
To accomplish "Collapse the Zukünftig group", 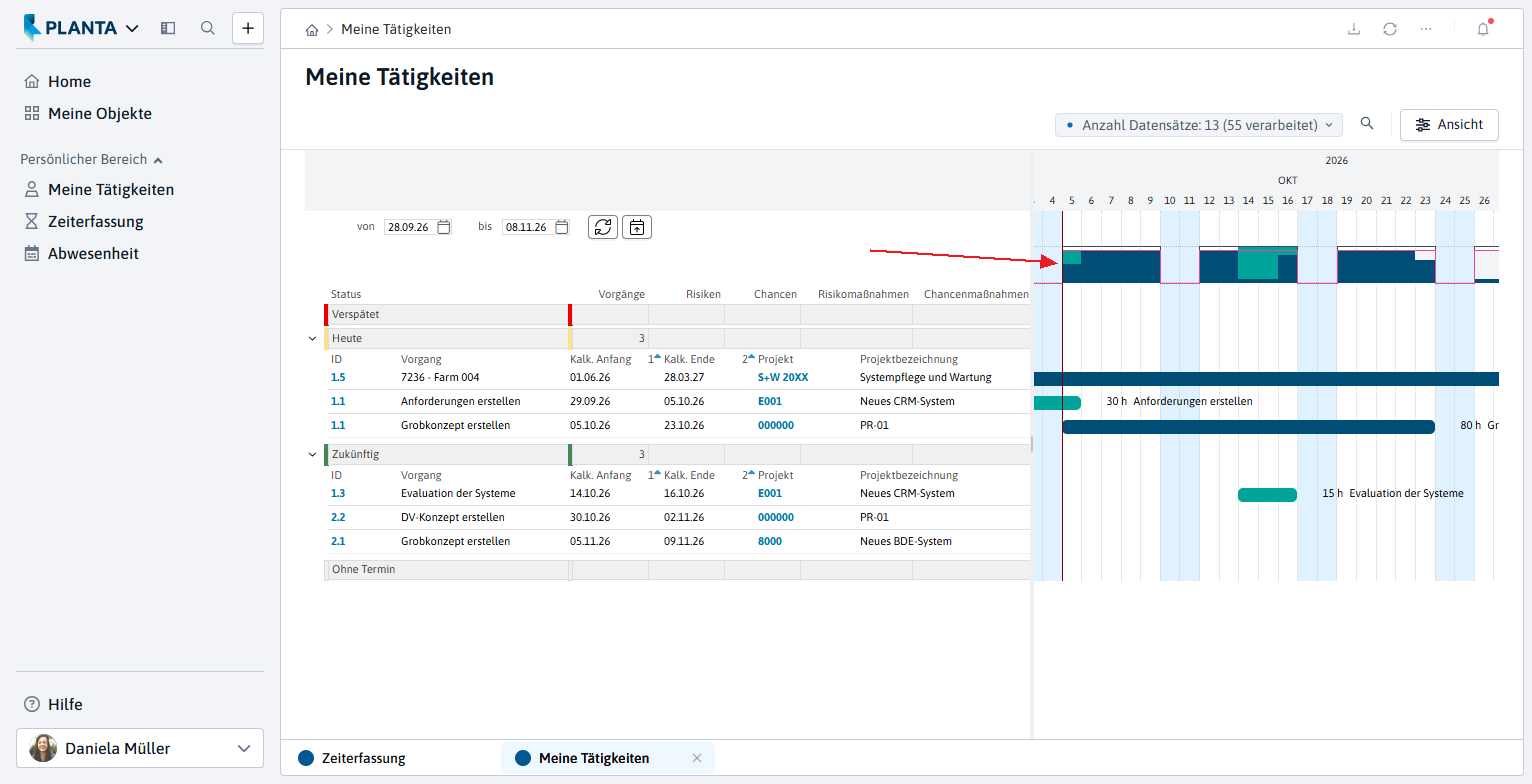I will (x=313, y=455).
